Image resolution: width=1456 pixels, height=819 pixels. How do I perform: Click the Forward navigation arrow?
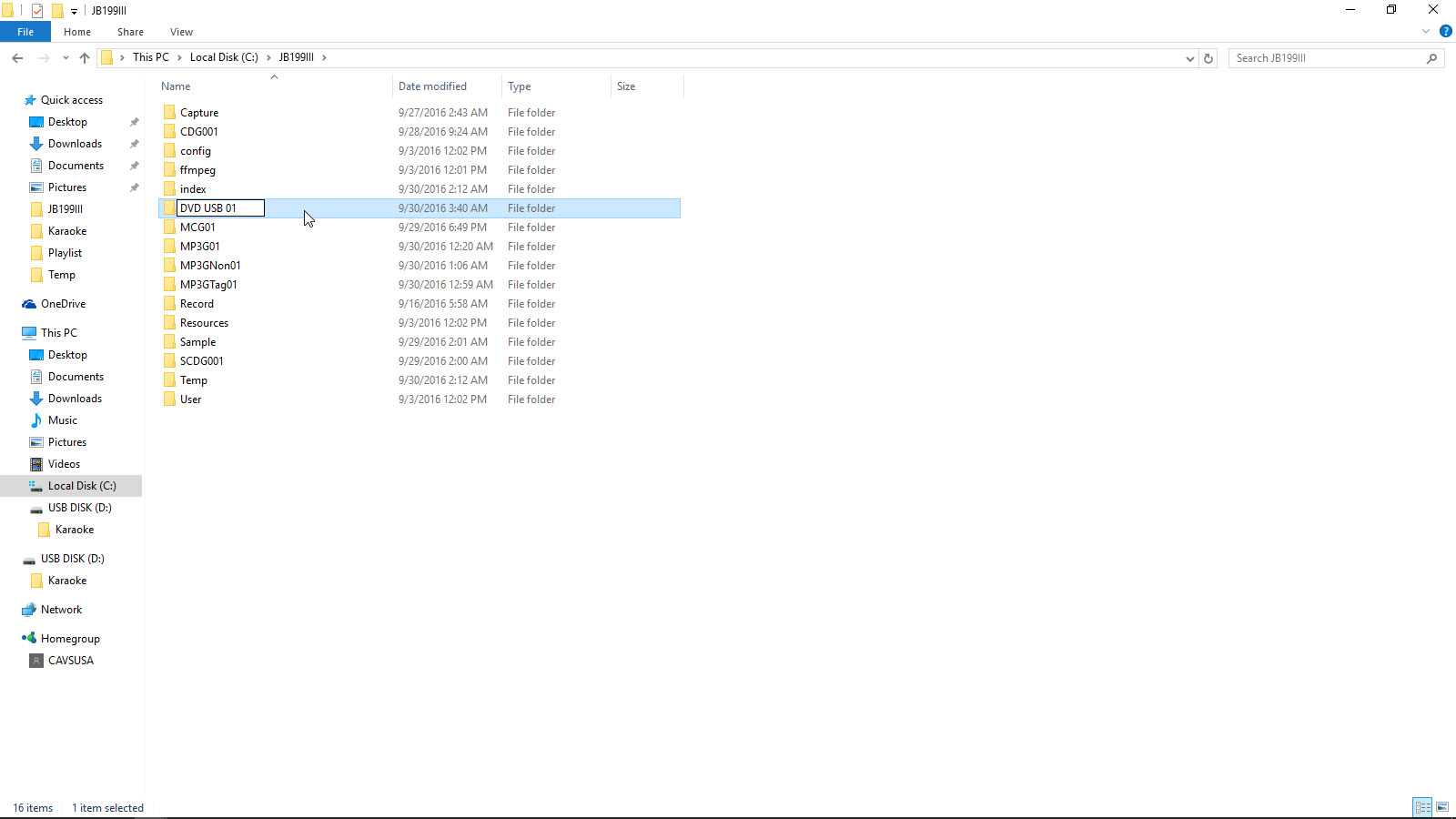pos(44,58)
